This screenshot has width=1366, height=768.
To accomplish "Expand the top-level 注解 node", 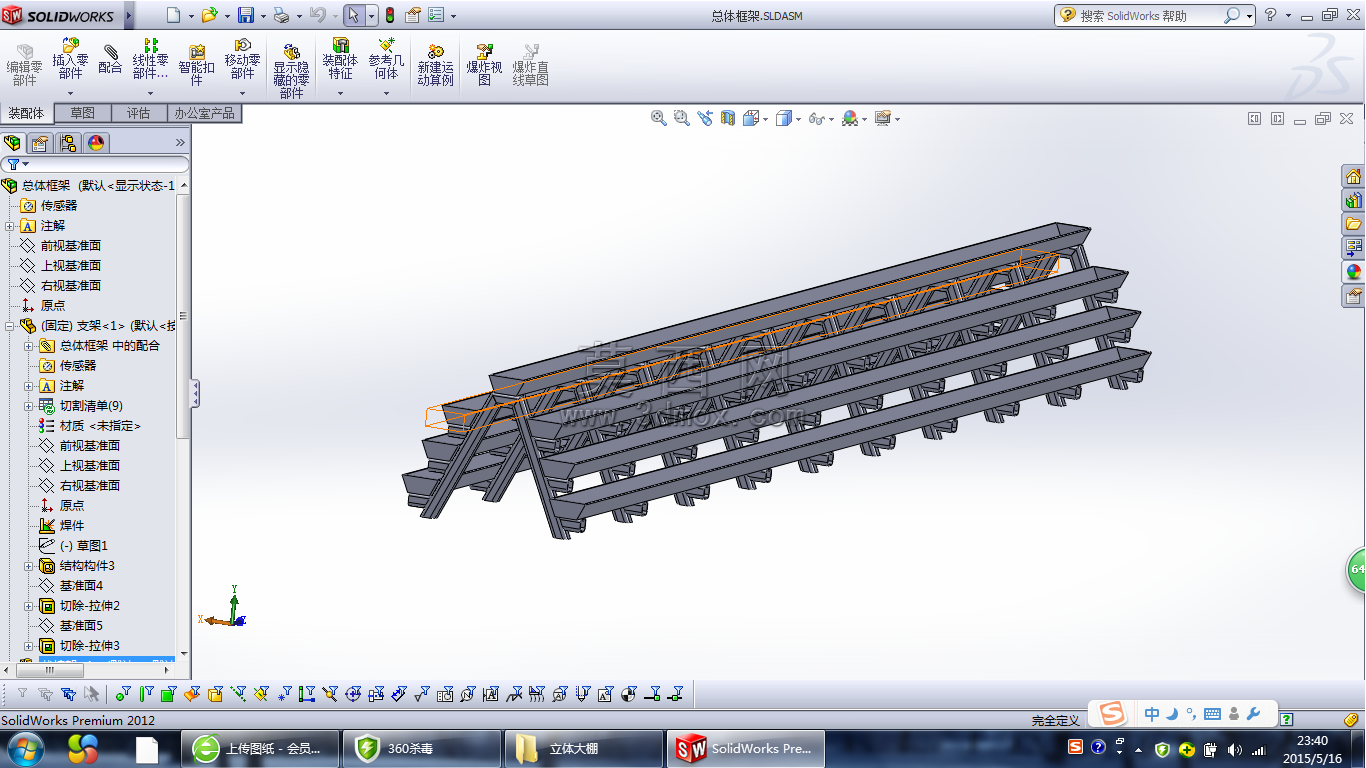I will pos(9,226).
